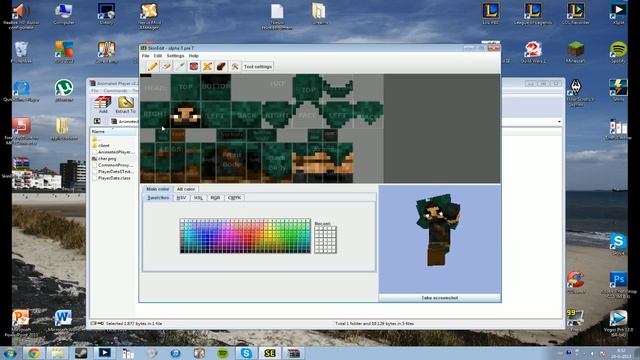Click the face area on the skin canvas

(185, 115)
